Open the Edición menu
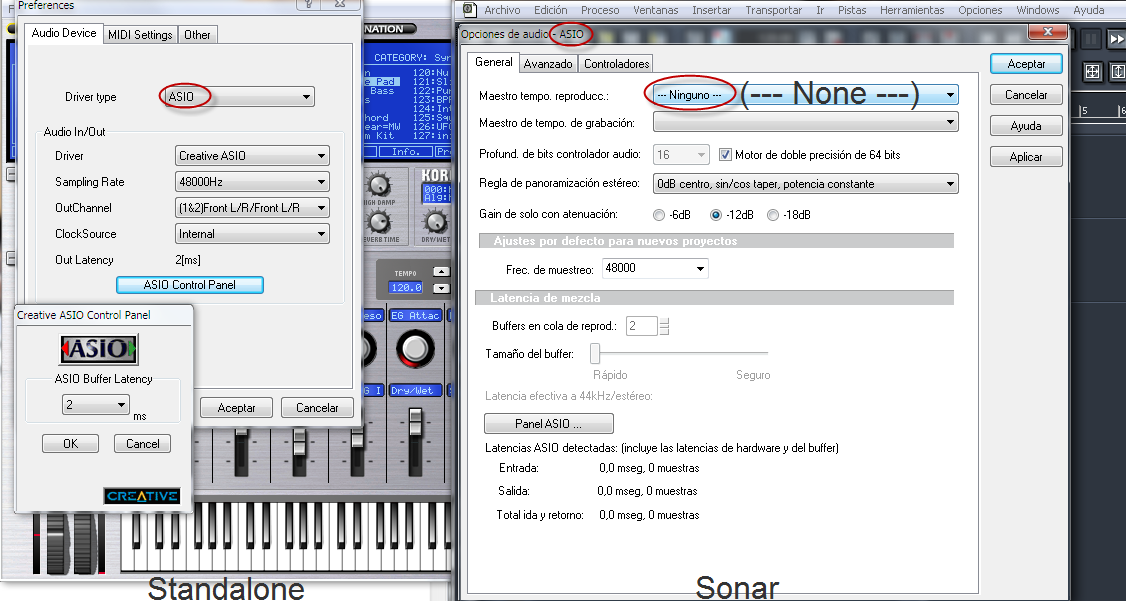Image resolution: width=1126 pixels, height=601 pixels. [551, 10]
